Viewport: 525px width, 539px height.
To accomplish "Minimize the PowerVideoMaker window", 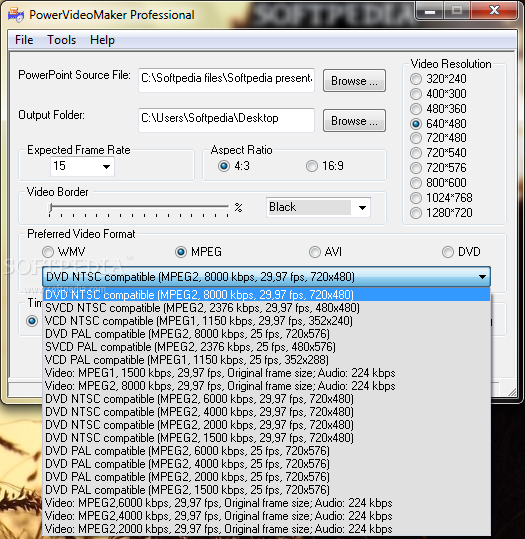I will click(430, 11).
